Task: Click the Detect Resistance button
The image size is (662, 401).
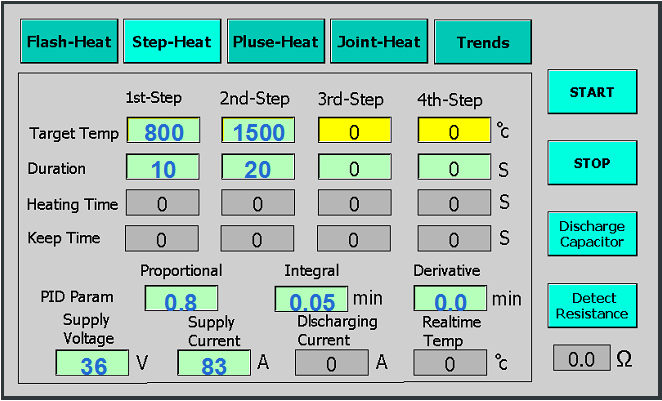Action: (592, 305)
